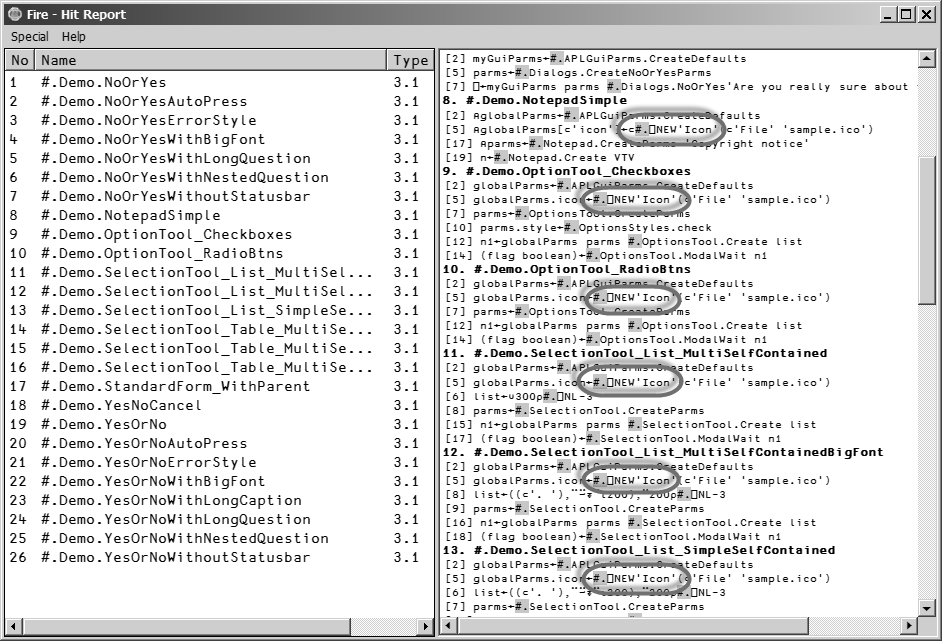Click report heading '8. #.Demo.NotepadSimple'
Image resolution: width=942 pixels, height=641 pixels.
point(535,100)
